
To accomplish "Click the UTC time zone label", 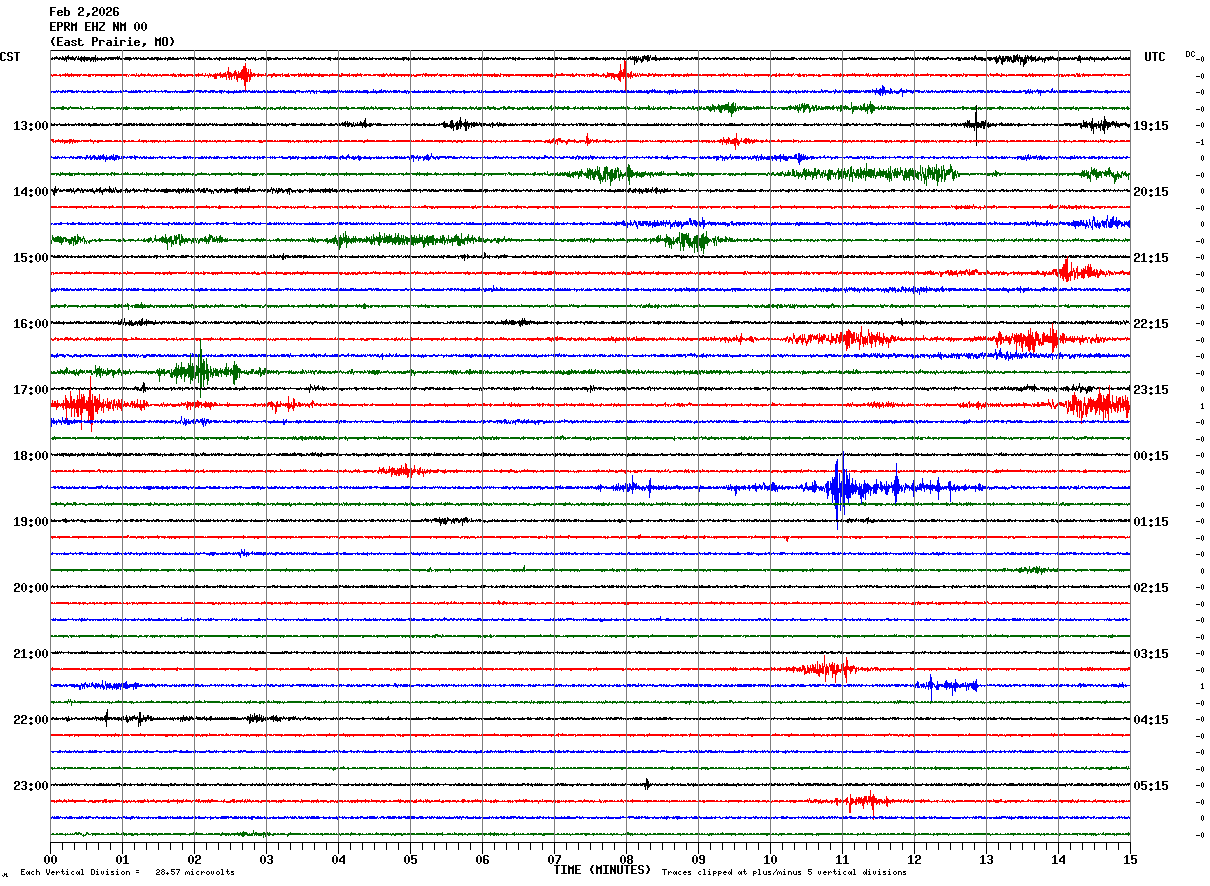I will click(x=1155, y=57).
